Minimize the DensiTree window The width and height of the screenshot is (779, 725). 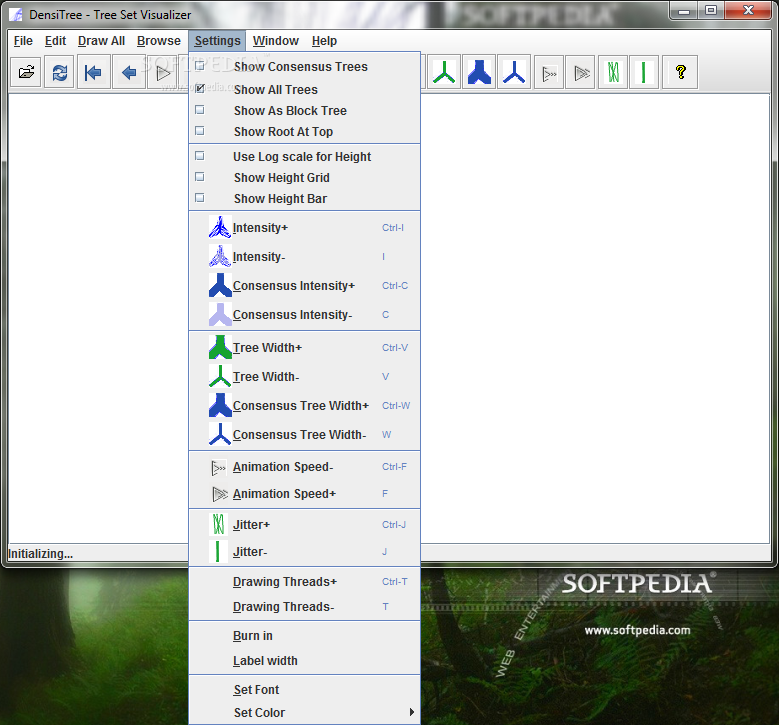(x=684, y=11)
